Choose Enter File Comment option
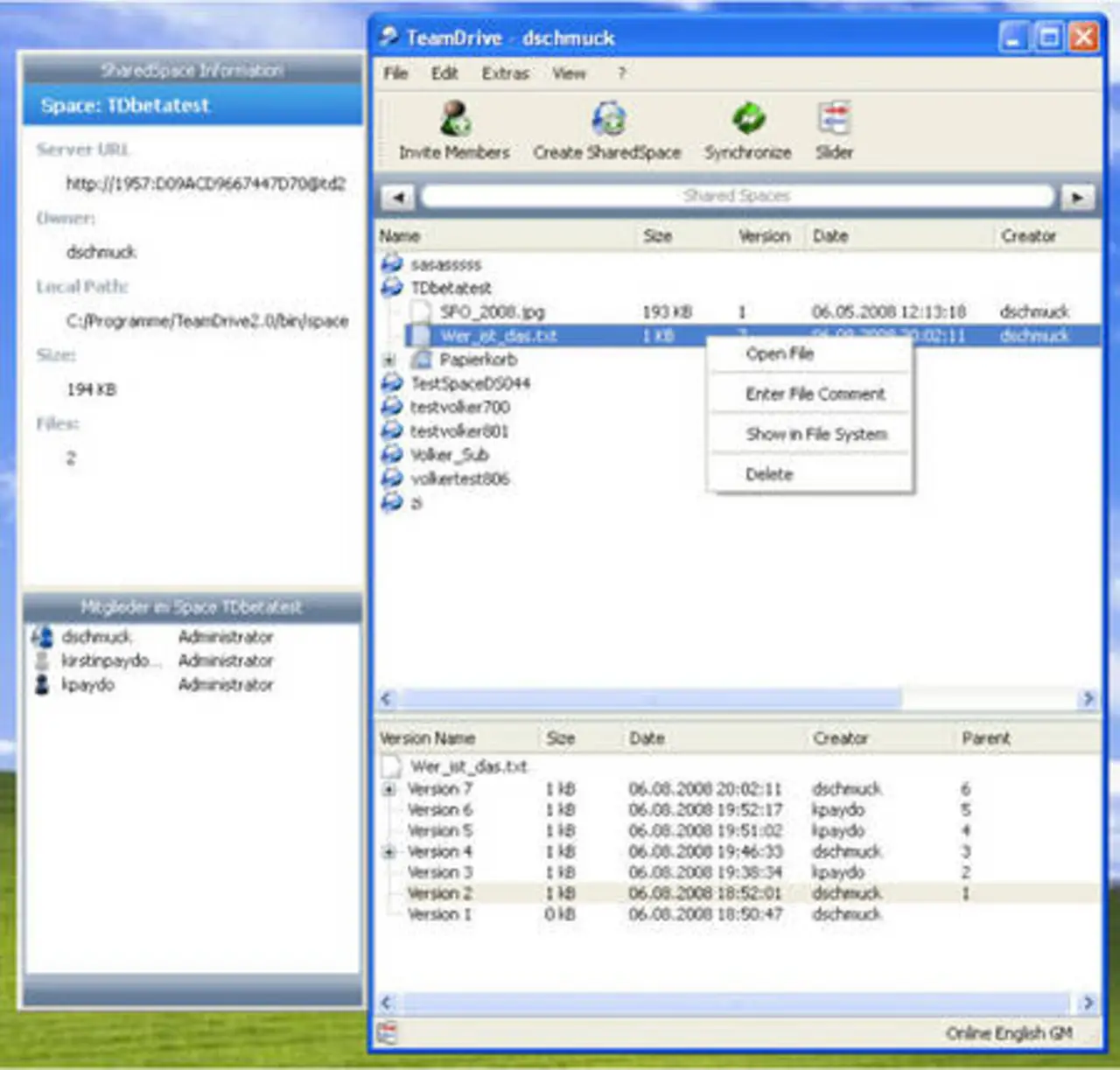This screenshot has height=1070, width=1120. pos(815,394)
